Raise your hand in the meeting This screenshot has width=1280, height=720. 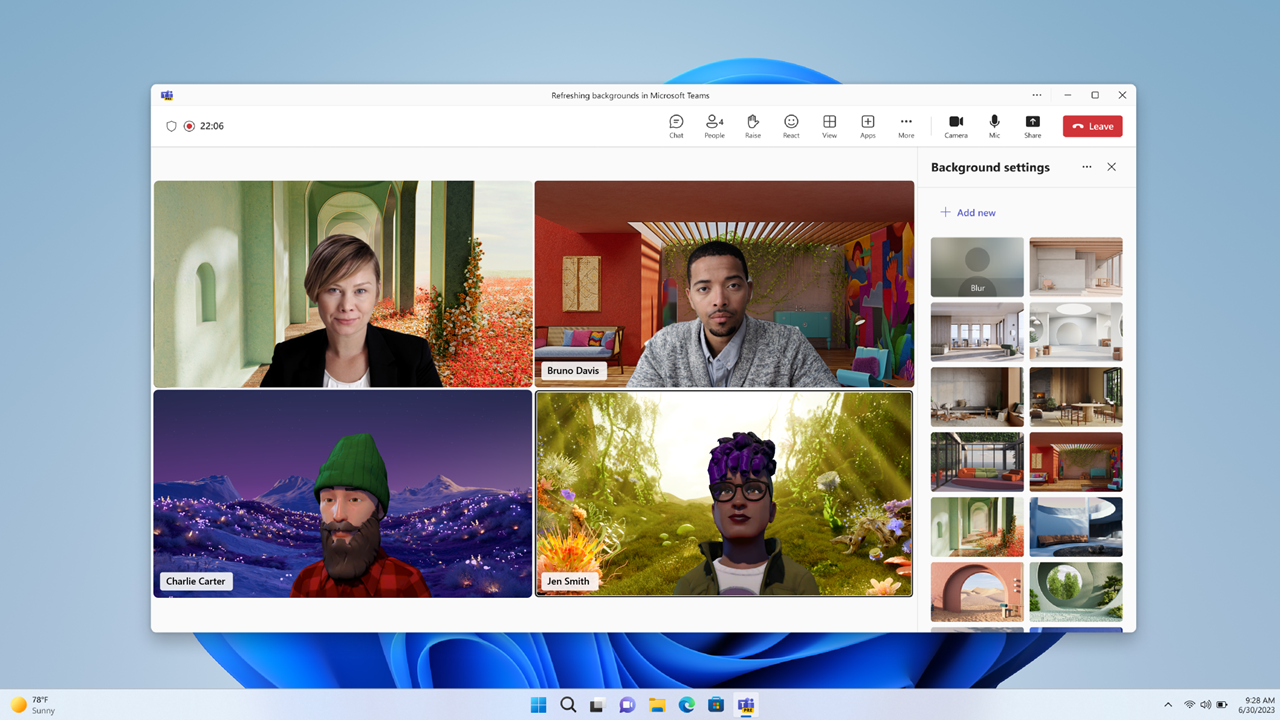tap(753, 126)
